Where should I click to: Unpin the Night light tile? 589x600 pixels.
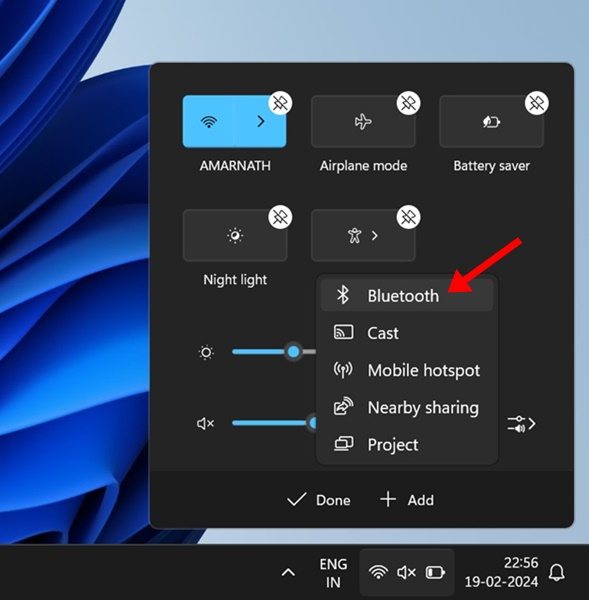coord(280,217)
